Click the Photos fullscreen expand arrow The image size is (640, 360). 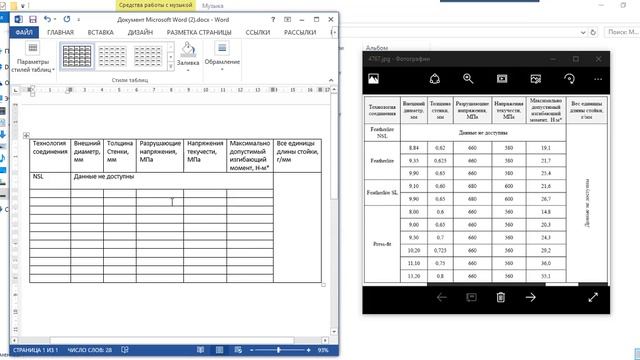tap(593, 297)
